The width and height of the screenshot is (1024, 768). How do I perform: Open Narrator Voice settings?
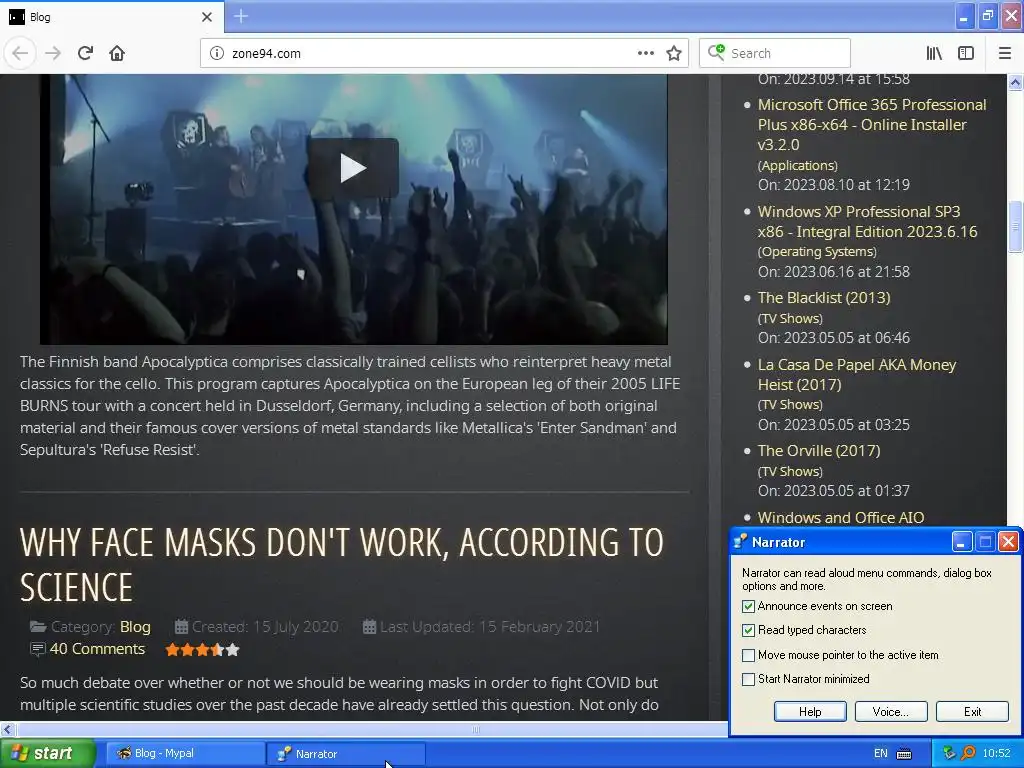pyautogui.click(x=891, y=711)
